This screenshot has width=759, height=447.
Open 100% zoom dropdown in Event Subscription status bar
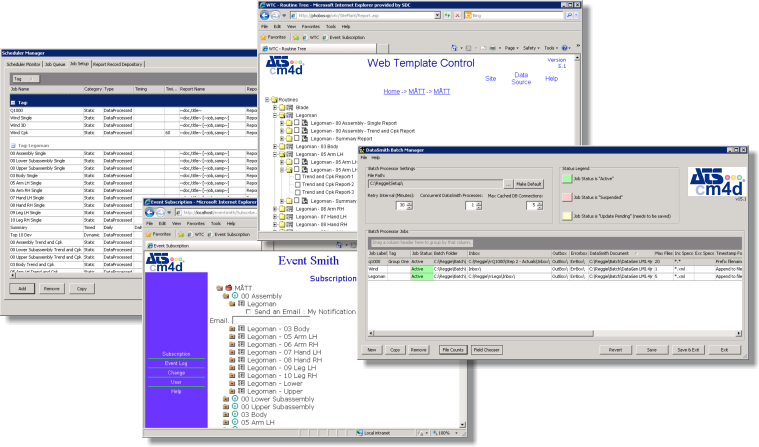coord(457,433)
